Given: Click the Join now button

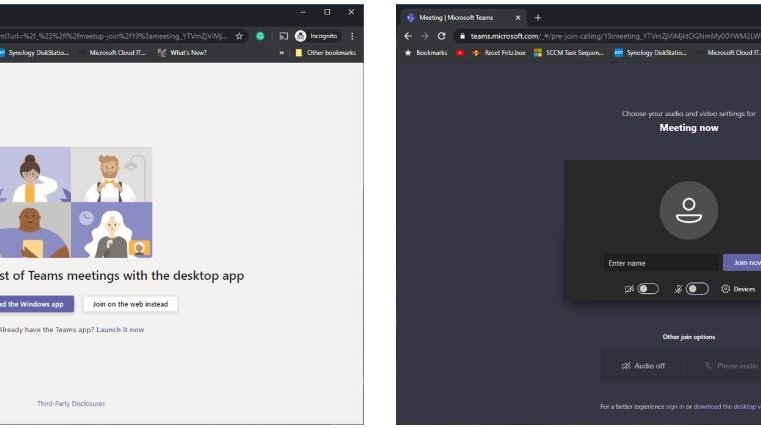Looking at the screenshot, I should tap(742, 263).
